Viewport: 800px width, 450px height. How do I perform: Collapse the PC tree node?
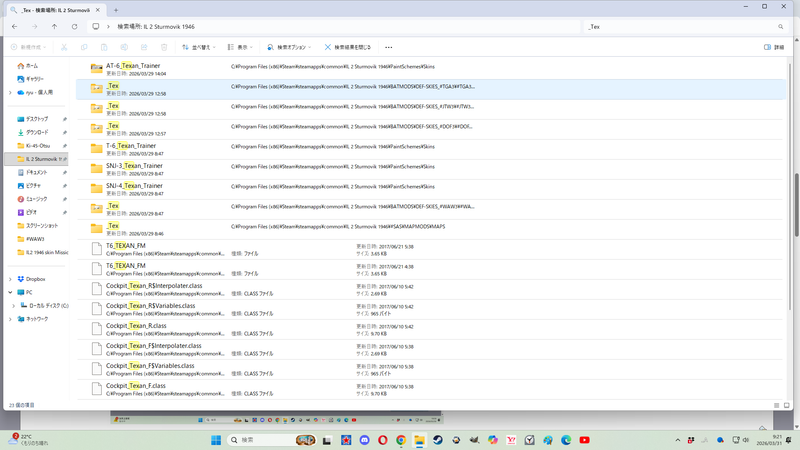pos(10,292)
